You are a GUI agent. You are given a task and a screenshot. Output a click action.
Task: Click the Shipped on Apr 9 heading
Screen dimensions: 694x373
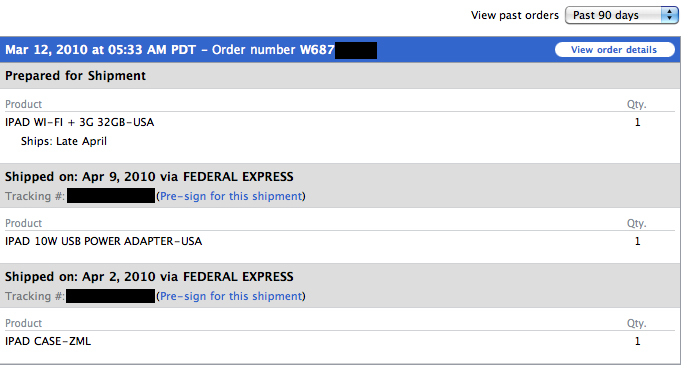point(149,177)
